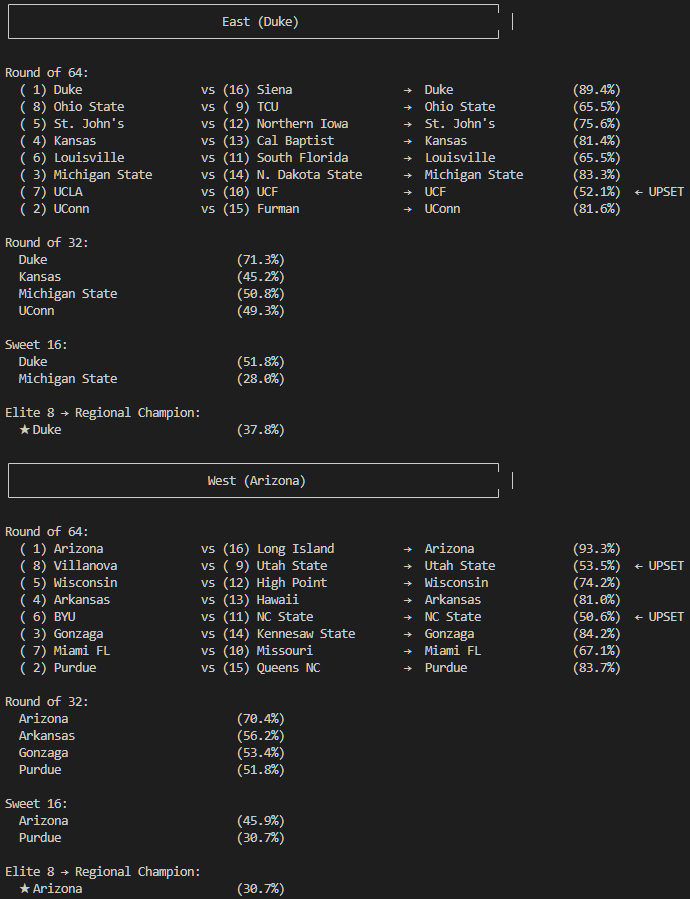This screenshot has height=899, width=690.
Task: Click "( 7) UCLA" seed entry
Action: [x=51, y=191]
